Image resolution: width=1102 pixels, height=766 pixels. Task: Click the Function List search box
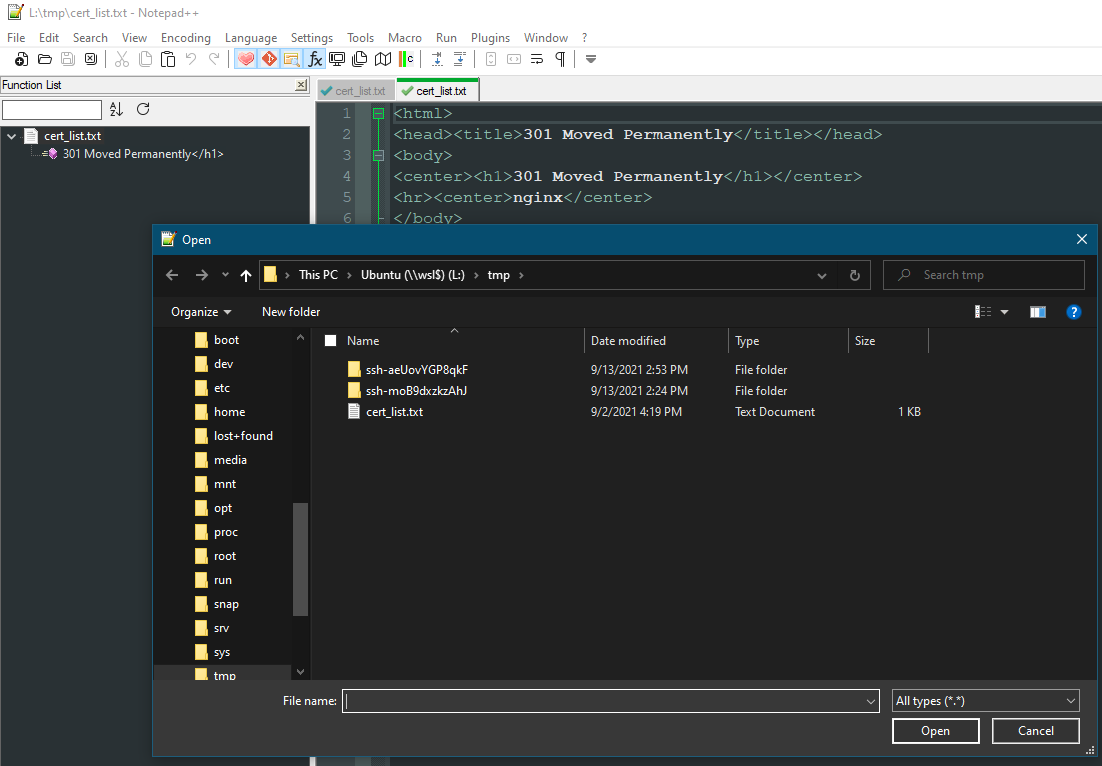point(52,110)
